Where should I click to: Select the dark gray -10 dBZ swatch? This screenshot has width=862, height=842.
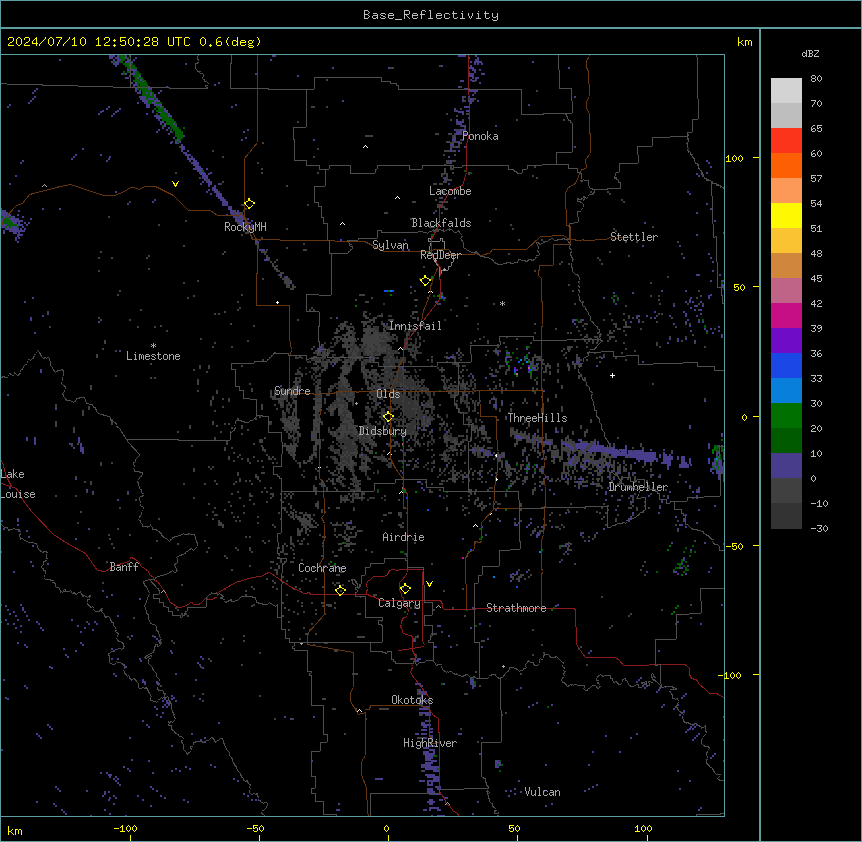pyautogui.click(x=786, y=516)
